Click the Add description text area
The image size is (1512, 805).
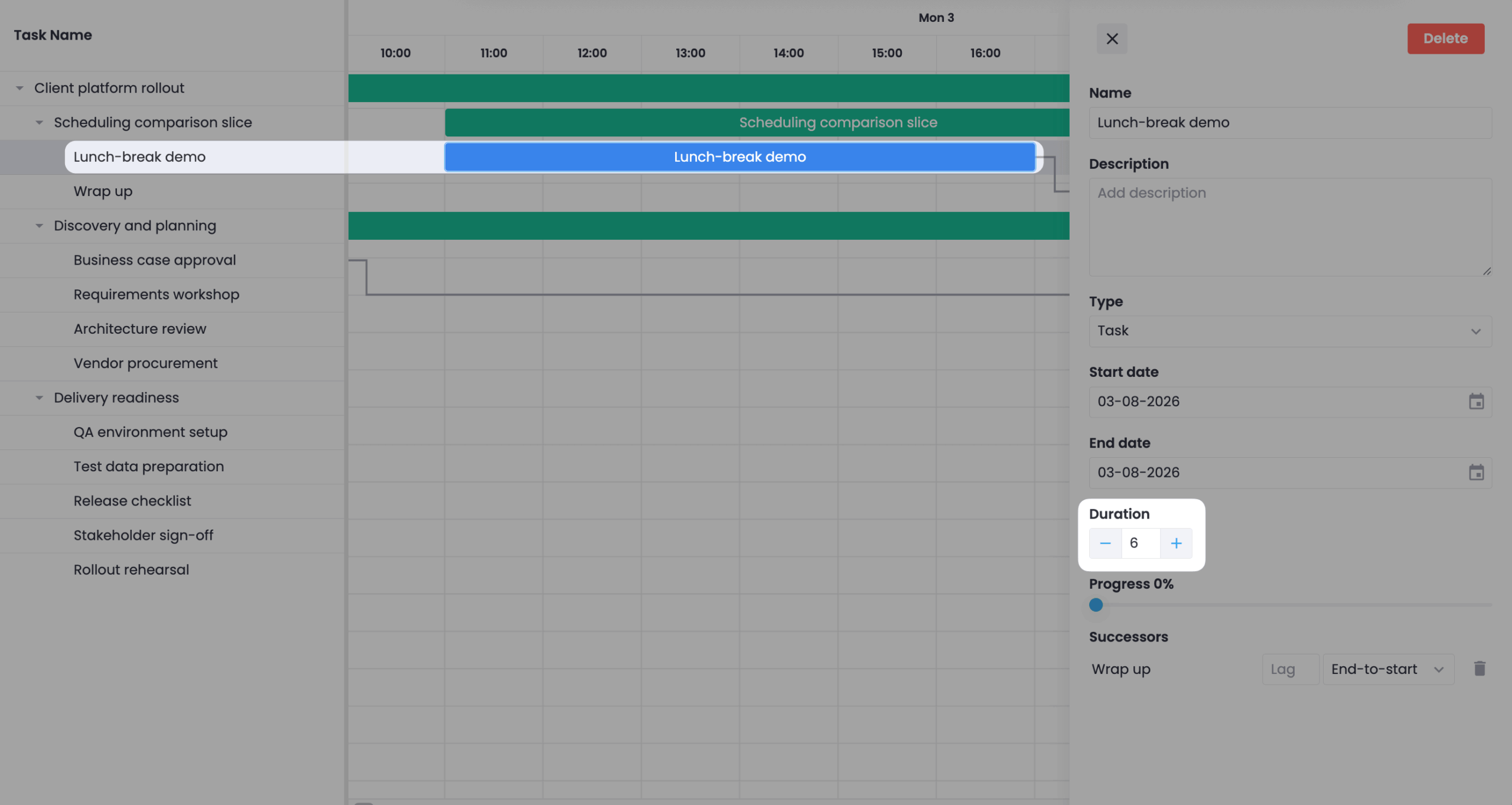tap(1290, 227)
